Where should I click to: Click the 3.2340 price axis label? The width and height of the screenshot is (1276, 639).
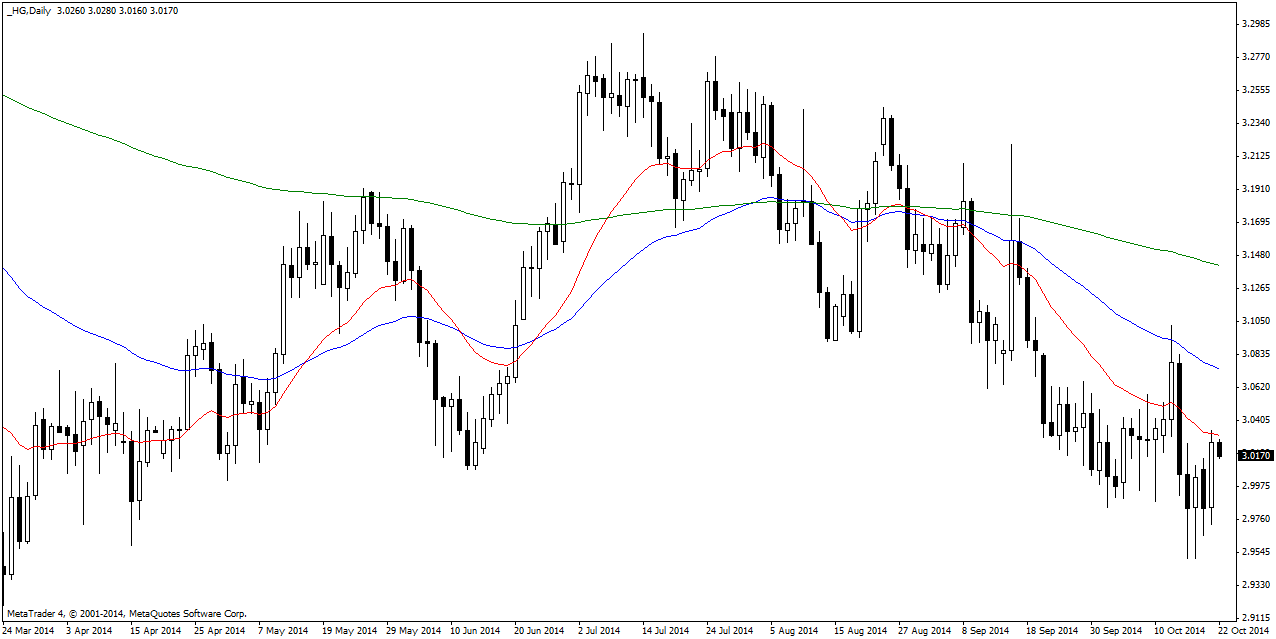[x=1254, y=123]
